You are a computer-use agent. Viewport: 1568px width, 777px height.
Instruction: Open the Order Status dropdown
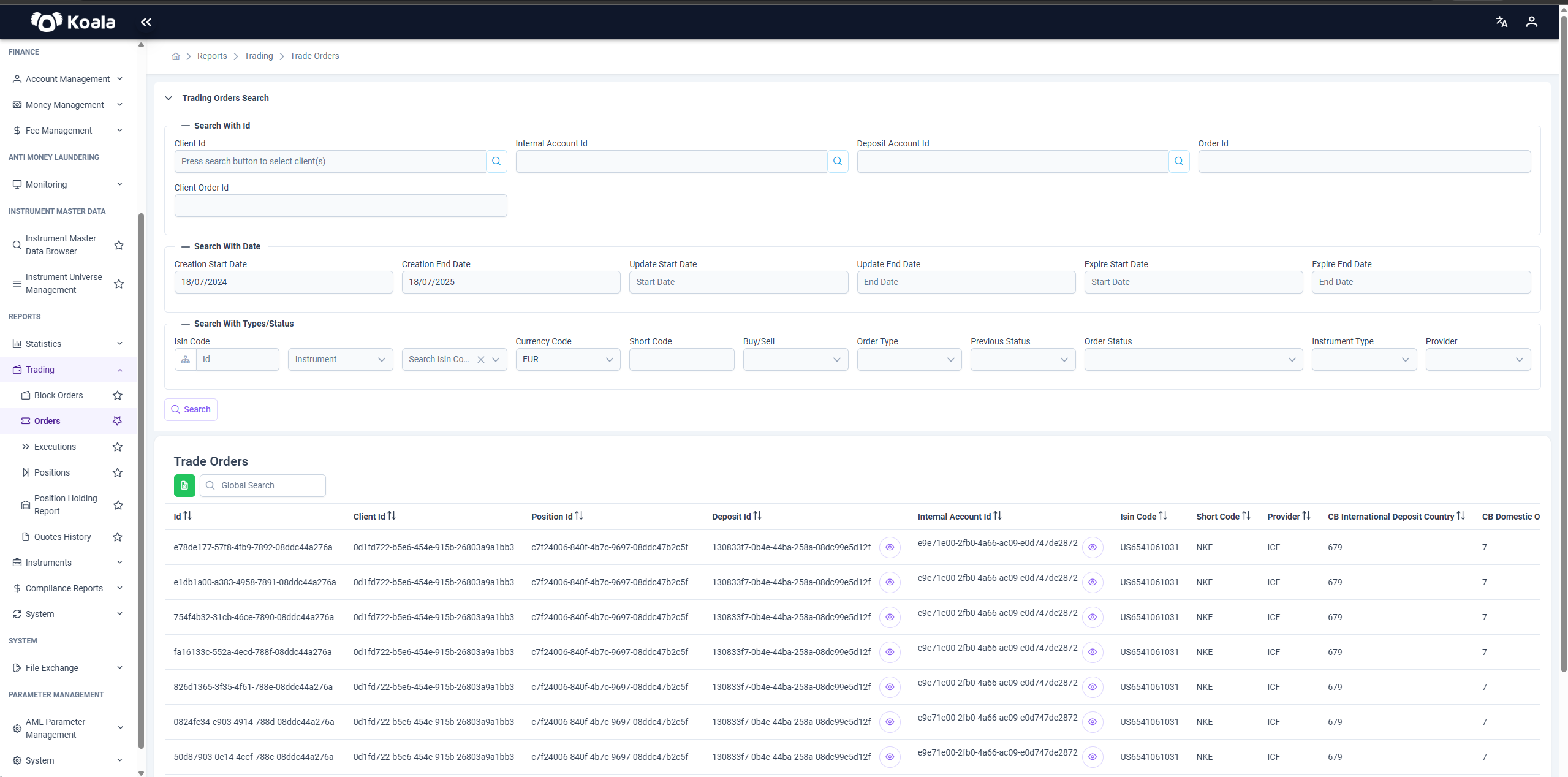pos(1193,360)
